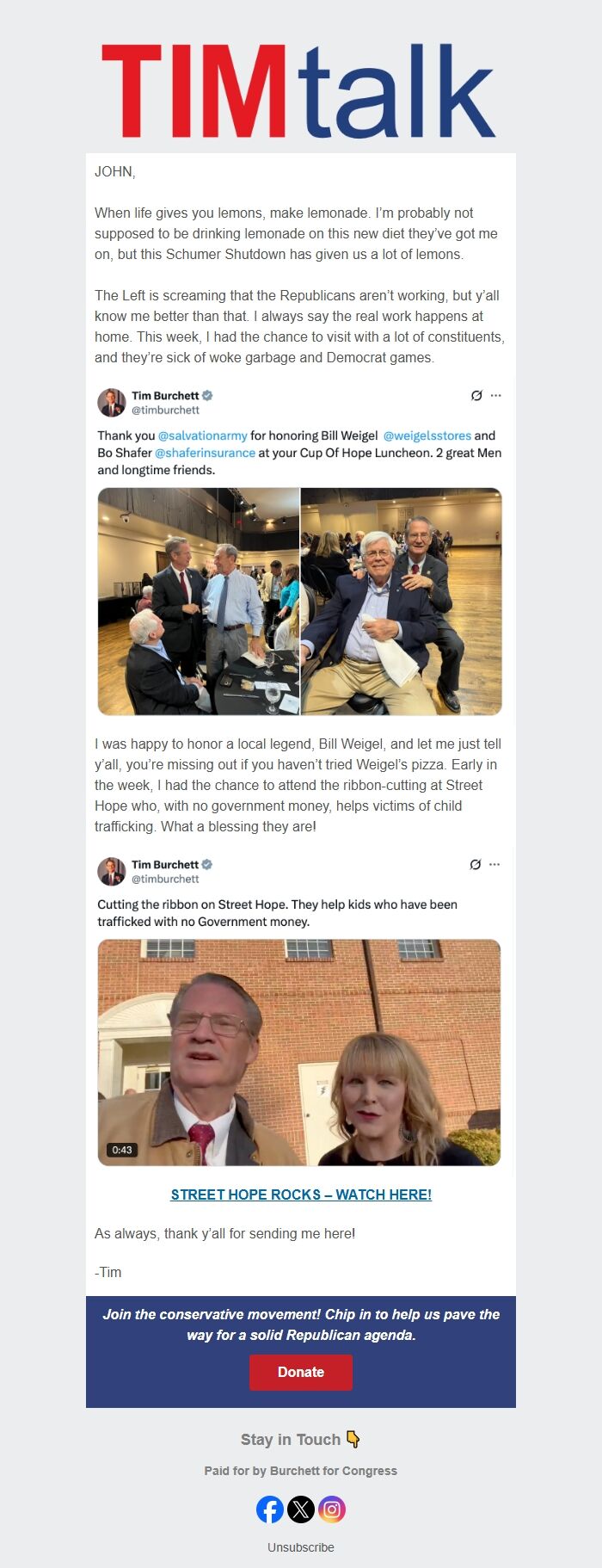
Task: Open the three-dot menu on the Salvation Army tweet
Action: pos(495,396)
